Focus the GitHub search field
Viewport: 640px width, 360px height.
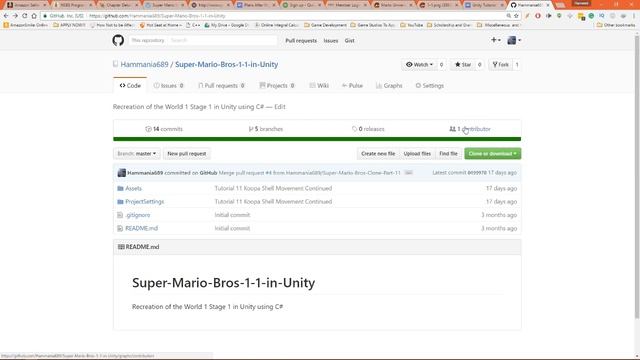coord(222,40)
